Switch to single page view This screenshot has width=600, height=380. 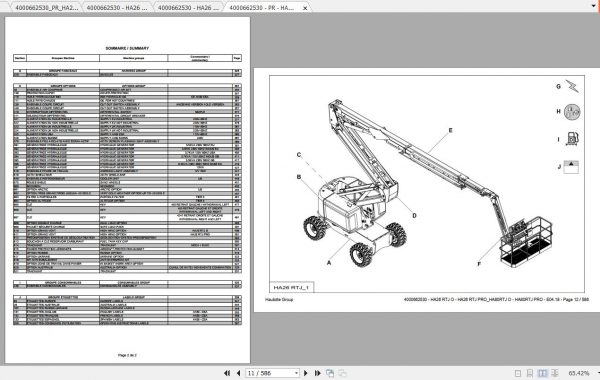tap(518, 373)
